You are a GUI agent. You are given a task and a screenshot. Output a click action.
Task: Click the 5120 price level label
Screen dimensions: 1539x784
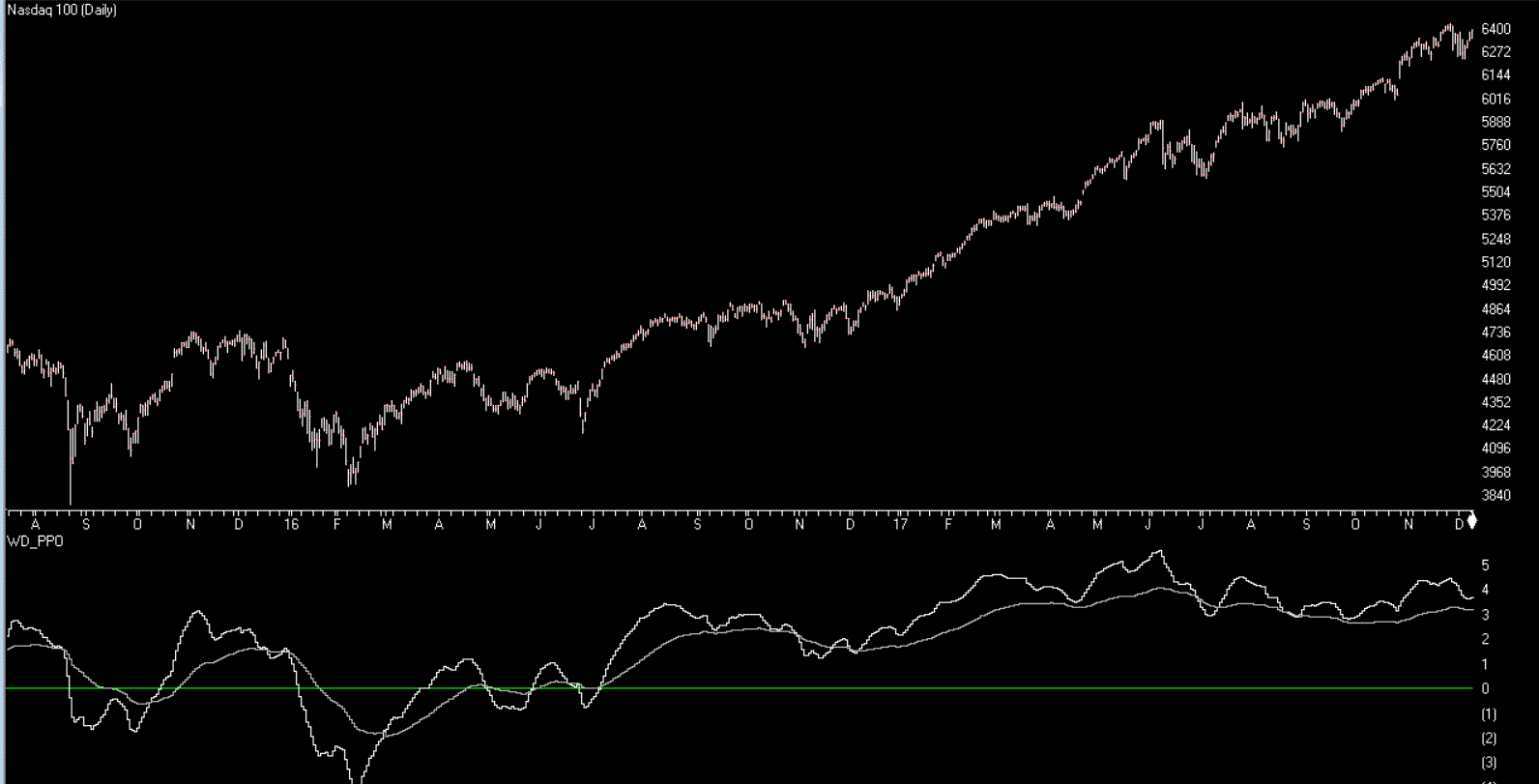[1495, 262]
